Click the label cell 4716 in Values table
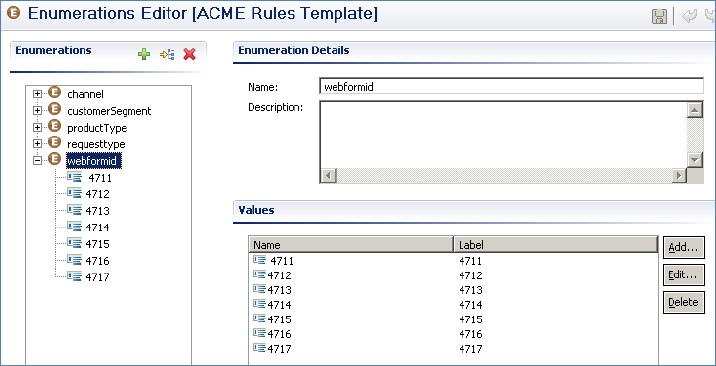The image size is (716, 366). 470,334
